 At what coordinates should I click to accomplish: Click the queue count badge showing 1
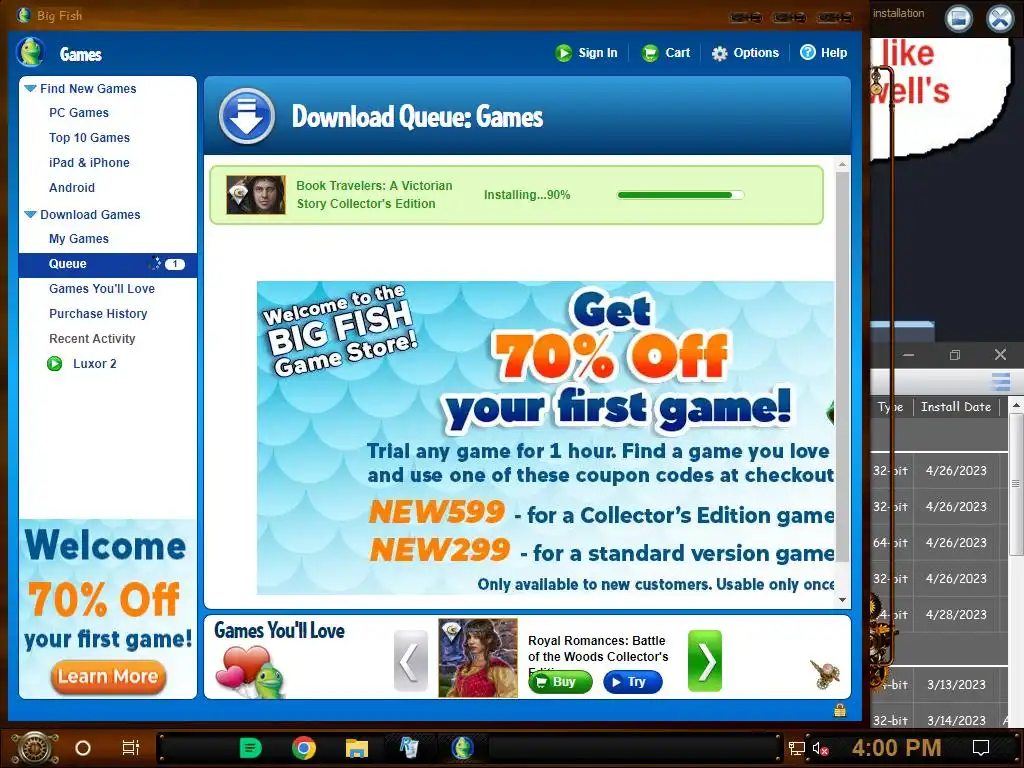click(175, 264)
